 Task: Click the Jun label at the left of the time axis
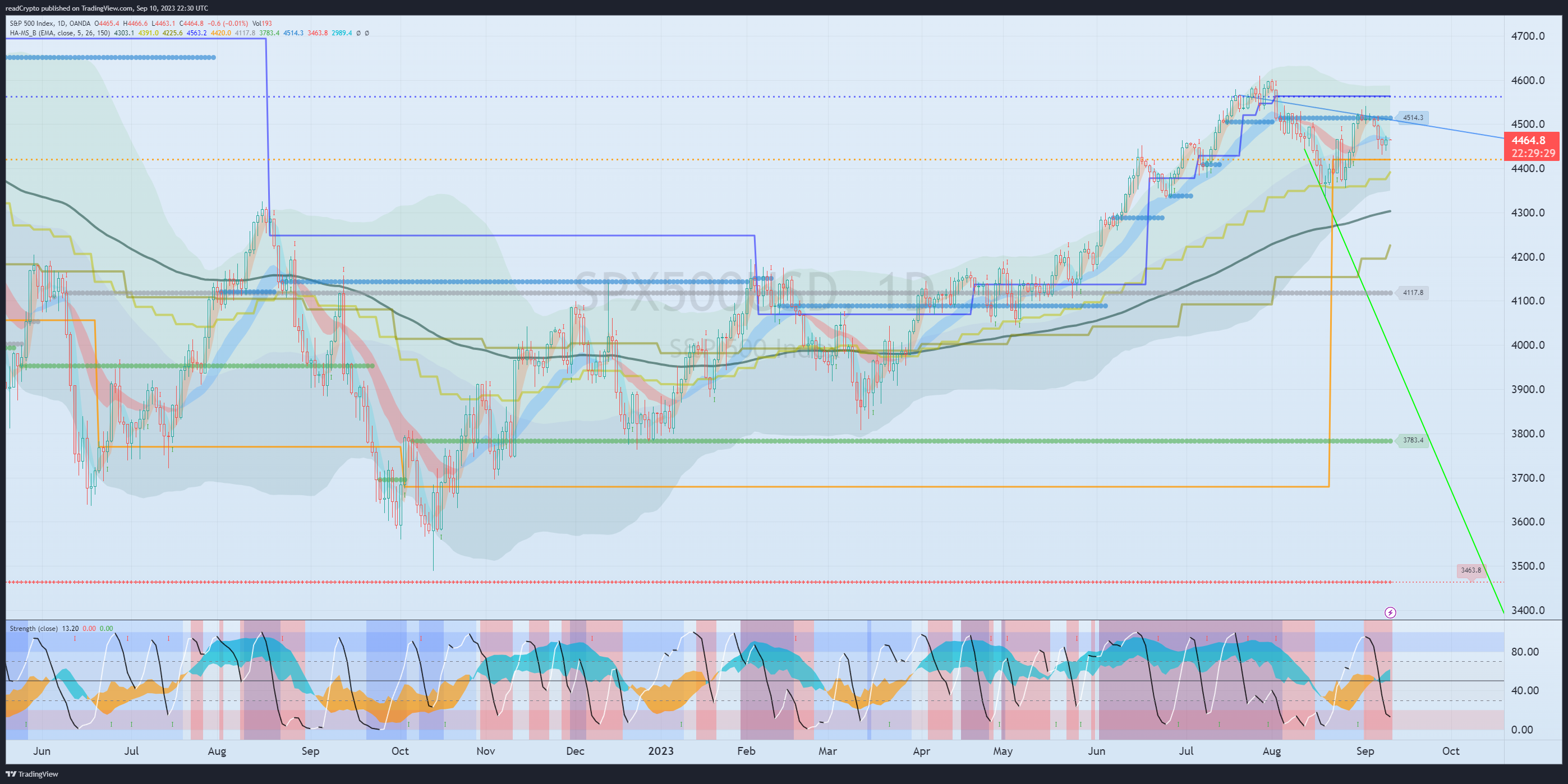(x=42, y=751)
